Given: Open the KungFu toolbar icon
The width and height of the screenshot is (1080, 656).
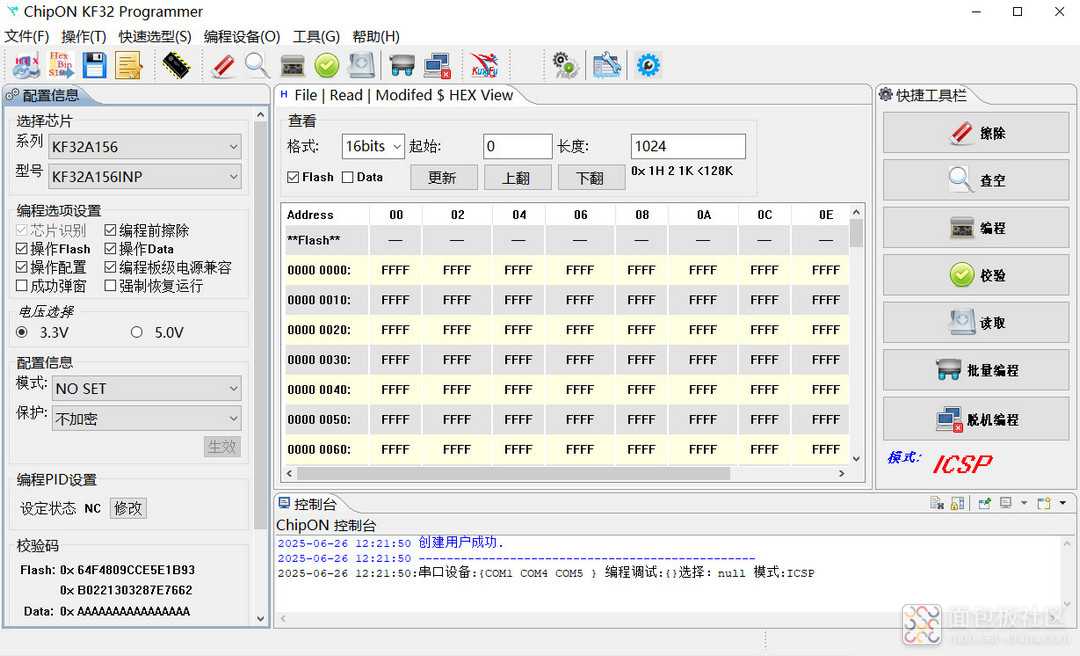Looking at the screenshot, I should point(484,65).
